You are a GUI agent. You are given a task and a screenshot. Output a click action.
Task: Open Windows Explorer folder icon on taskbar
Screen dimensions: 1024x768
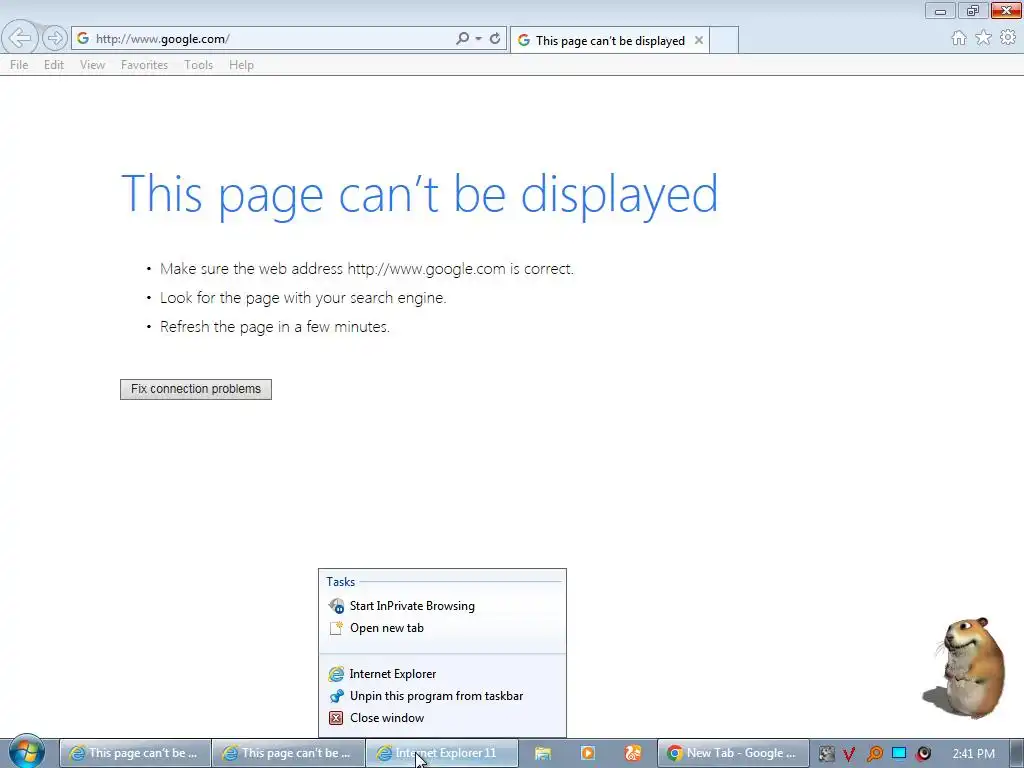(543, 753)
